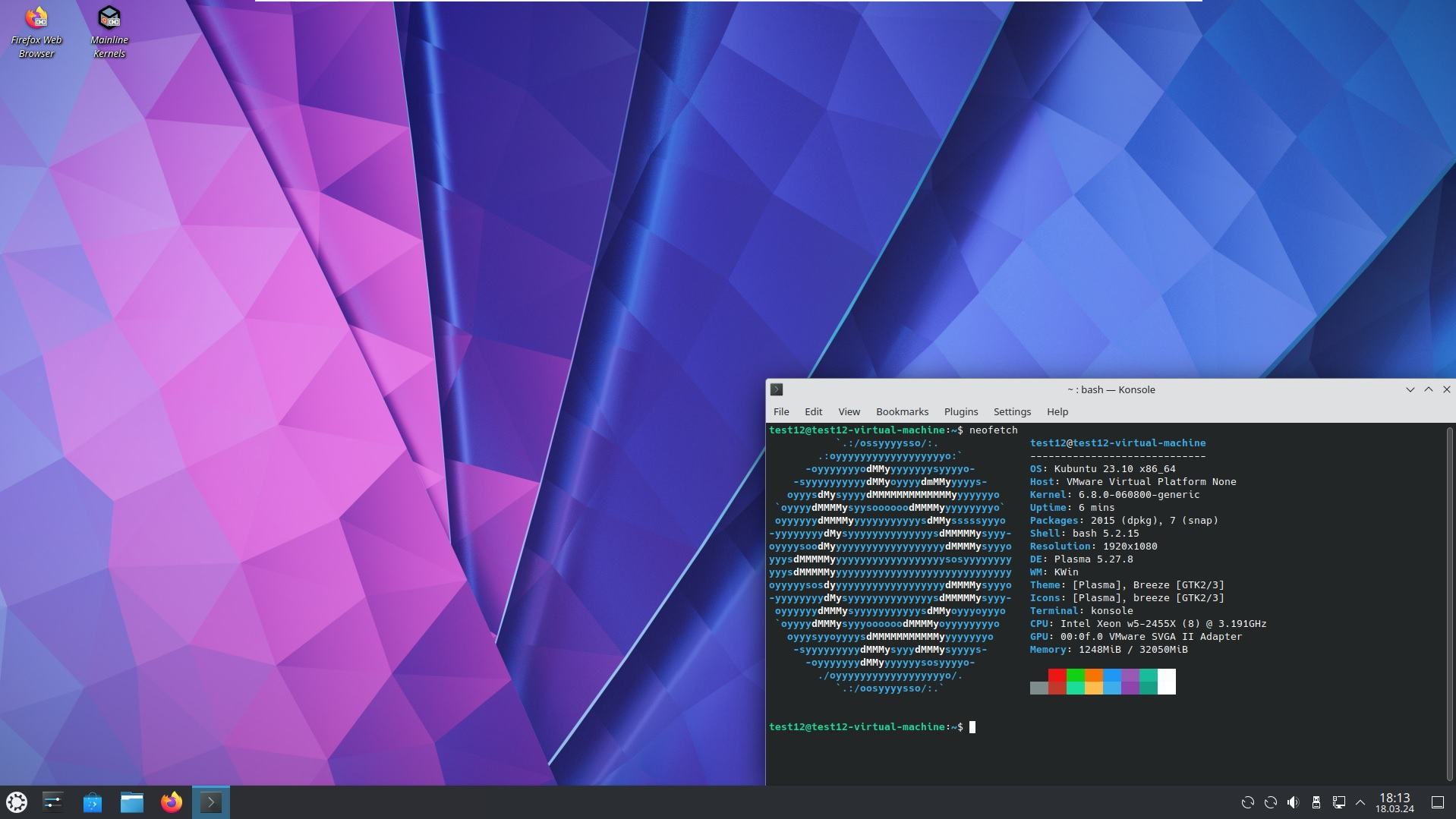Click the Resolution '1920x1080' value
Viewport: 1456px width, 819px height.
point(1130,547)
